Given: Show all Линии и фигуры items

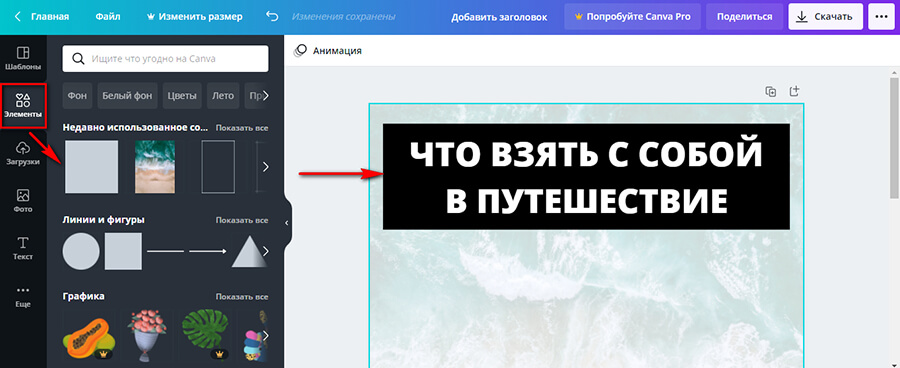Looking at the screenshot, I should [242, 220].
